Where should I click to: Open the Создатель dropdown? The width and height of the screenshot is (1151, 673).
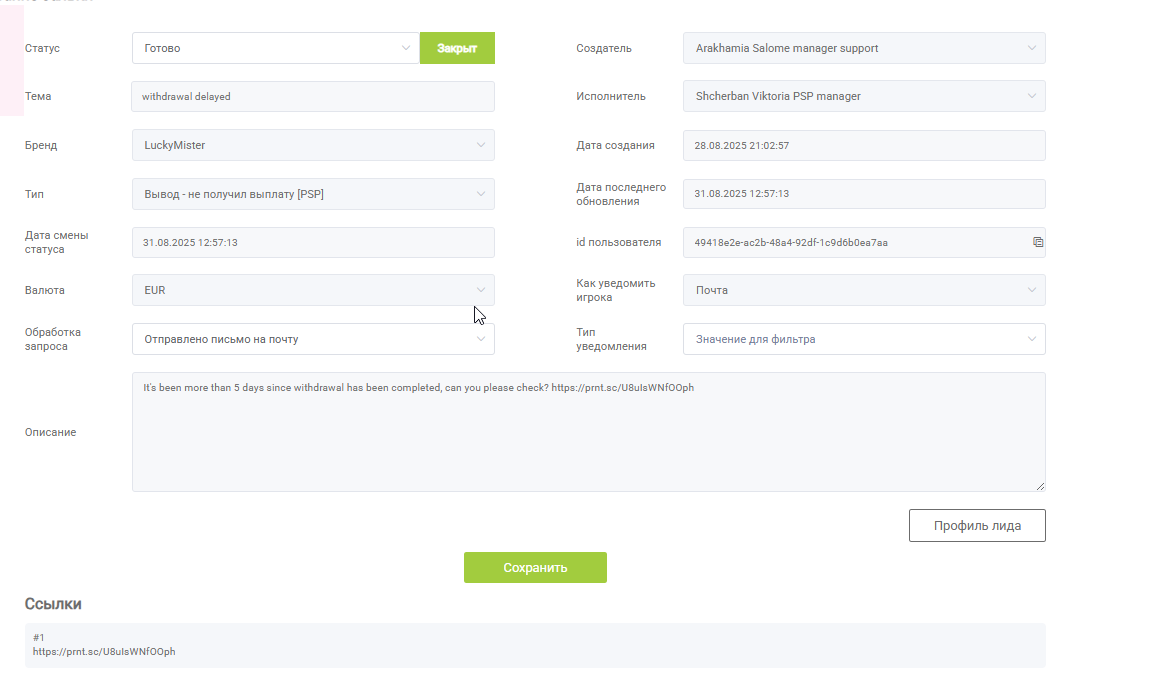[864, 48]
